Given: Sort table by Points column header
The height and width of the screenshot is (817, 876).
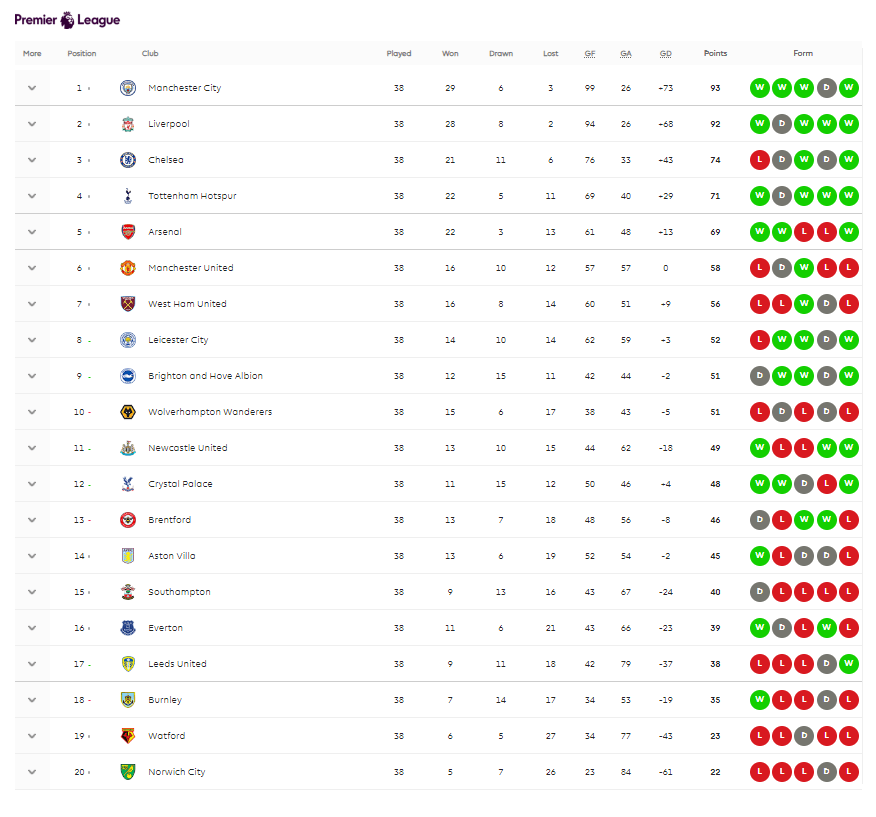Looking at the screenshot, I should pyautogui.click(x=715, y=54).
